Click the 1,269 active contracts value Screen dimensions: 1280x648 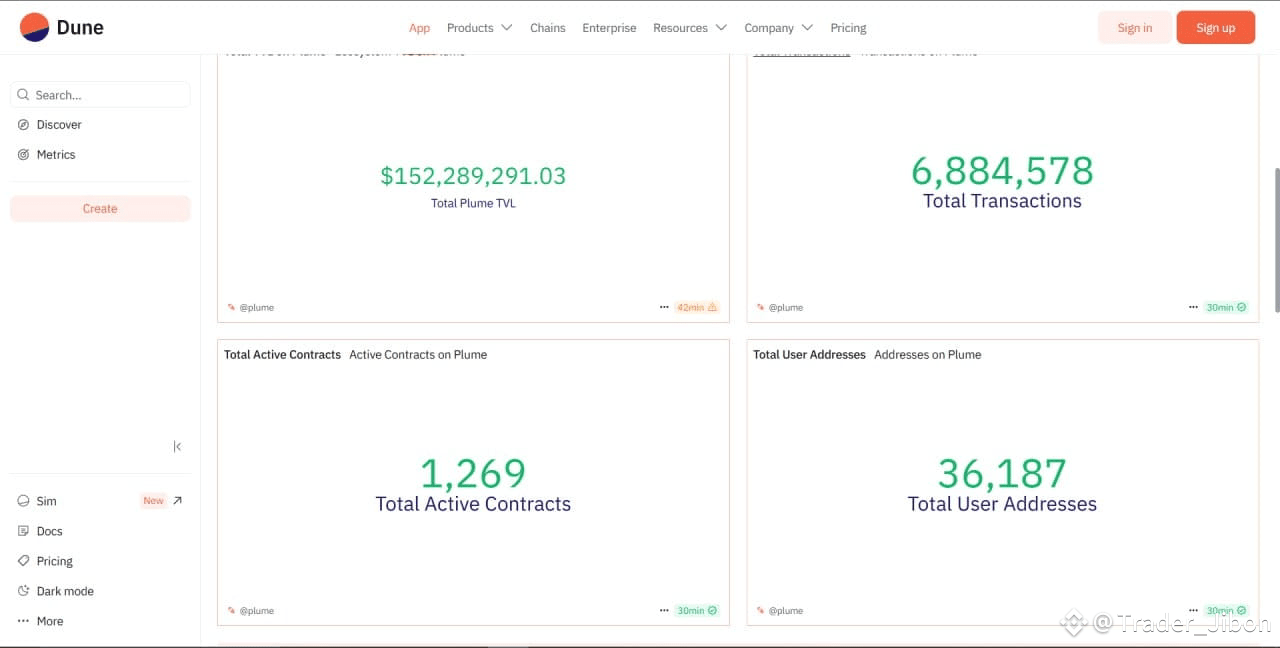coord(473,473)
